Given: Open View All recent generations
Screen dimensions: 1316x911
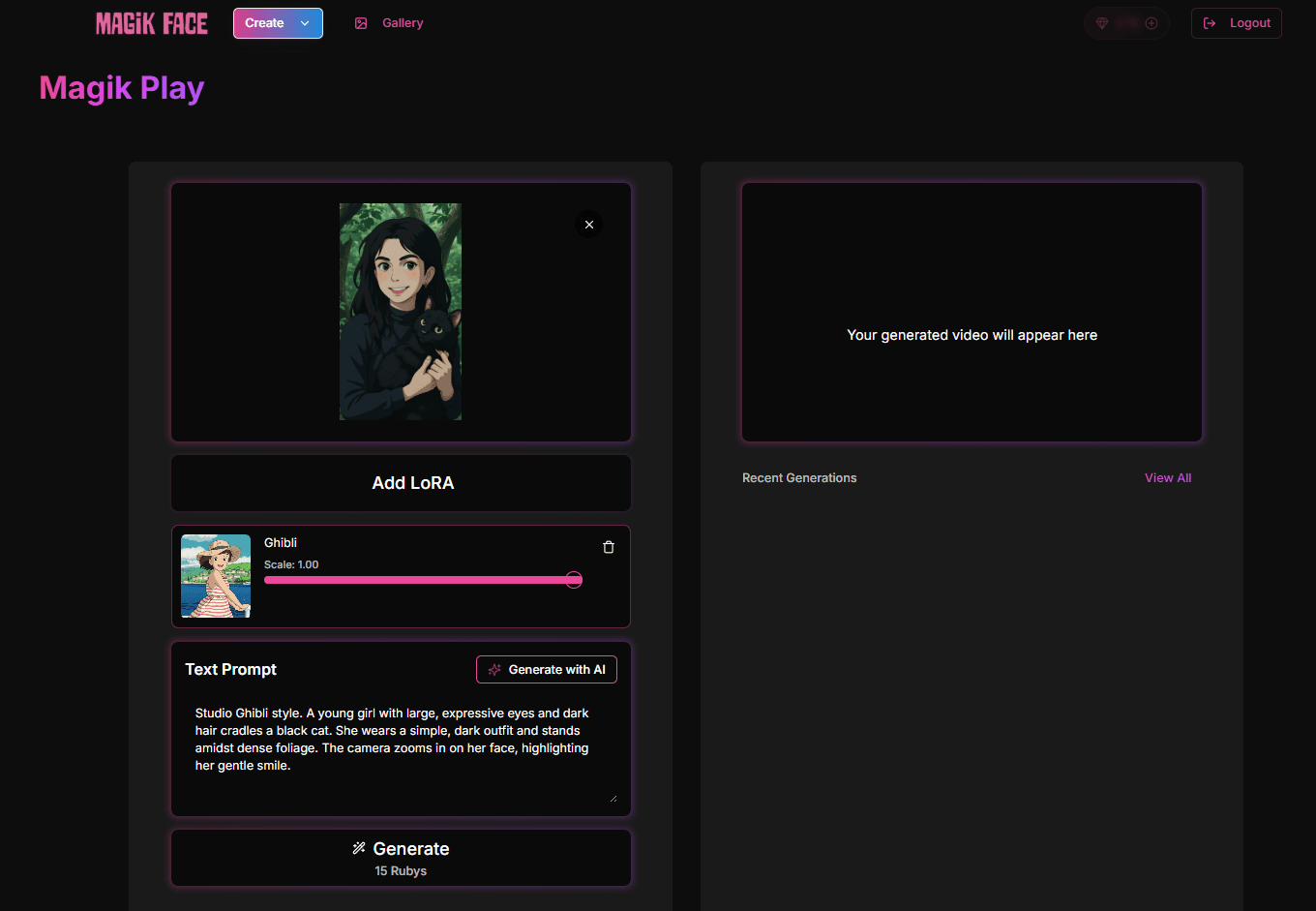Looking at the screenshot, I should [x=1168, y=478].
